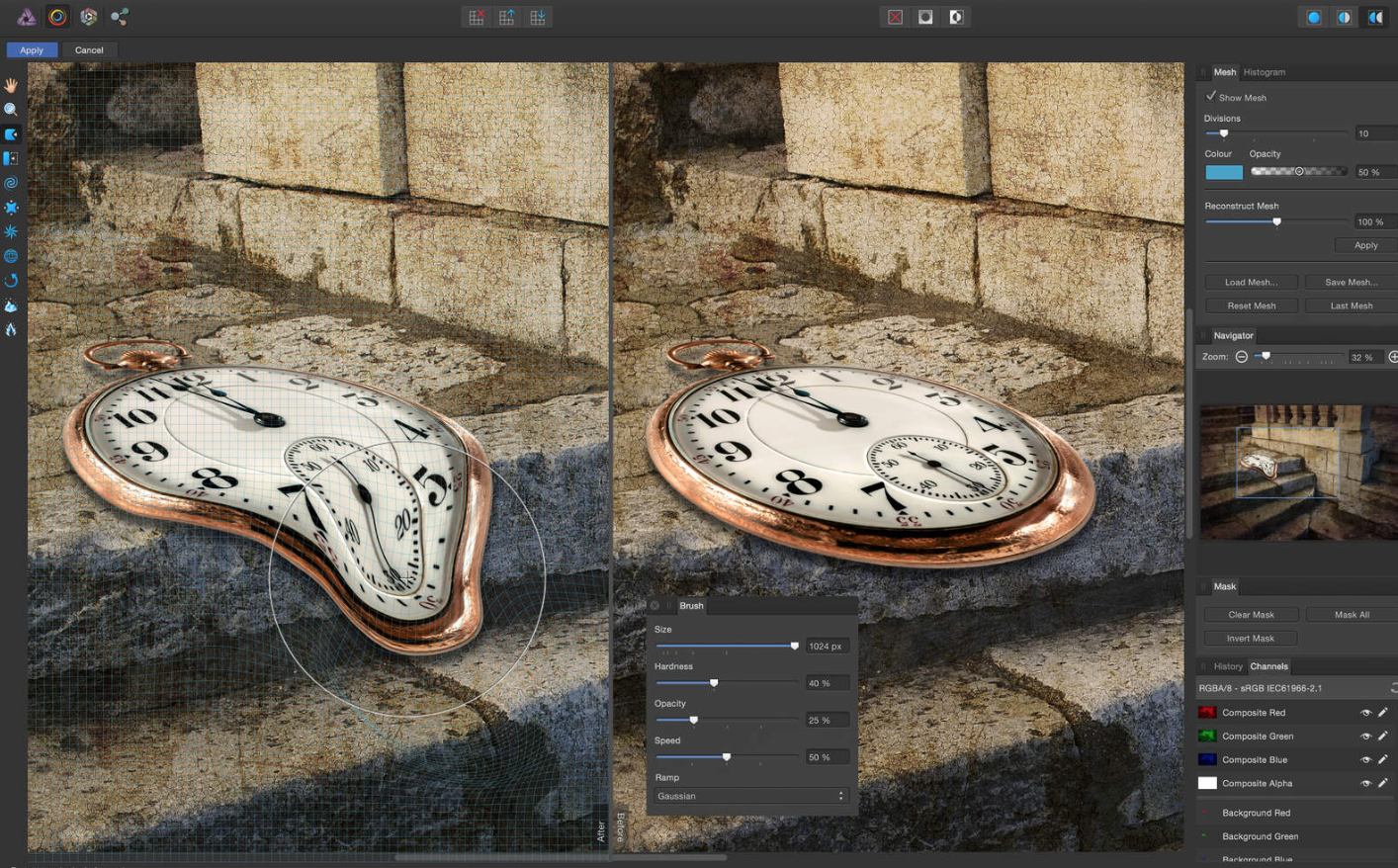Select the Liquify Thaw flame tool
Viewport: 1398px width, 868px height.
pyautogui.click(x=11, y=329)
